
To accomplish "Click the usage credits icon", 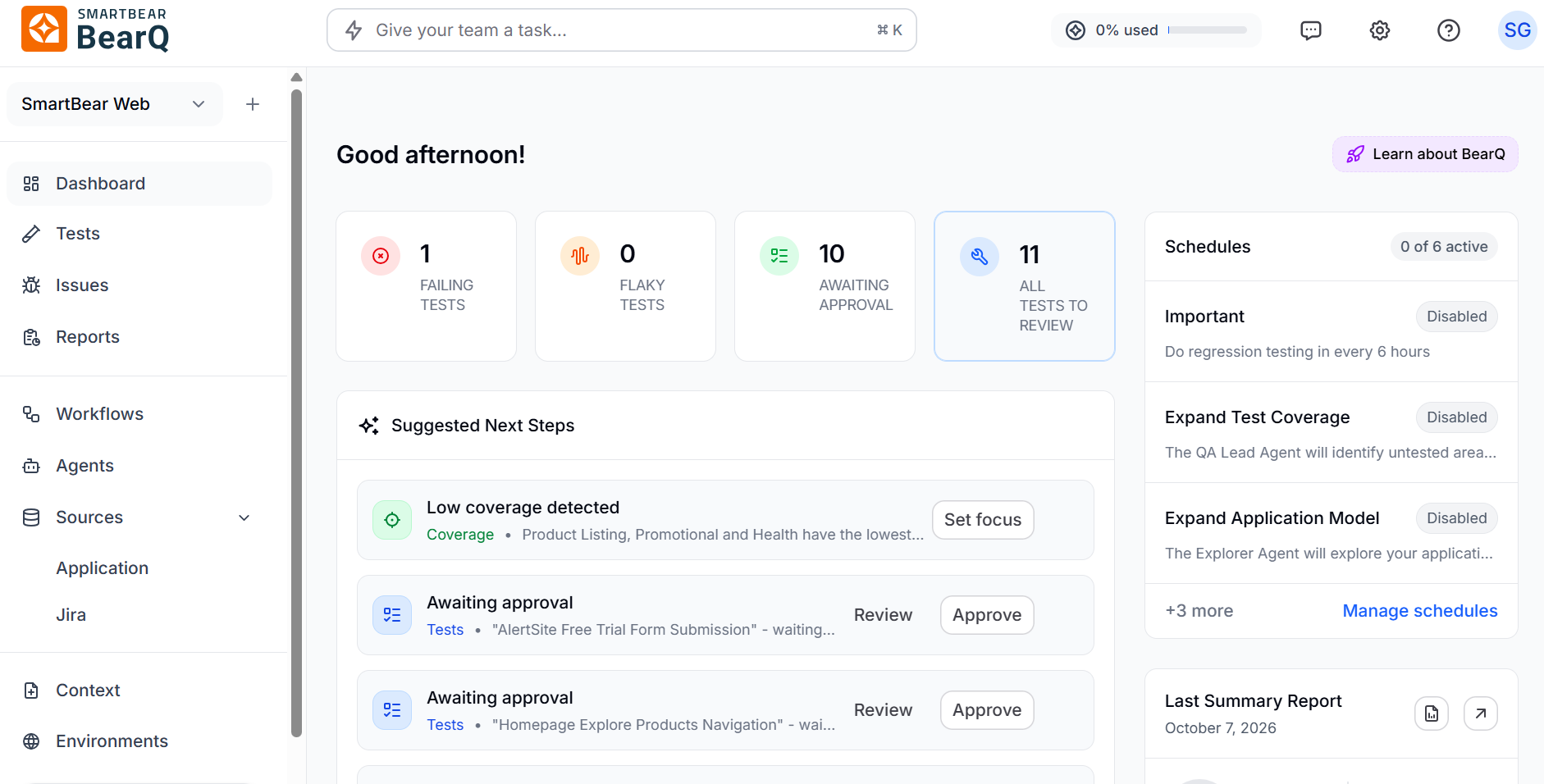I will (x=1076, y=30).
